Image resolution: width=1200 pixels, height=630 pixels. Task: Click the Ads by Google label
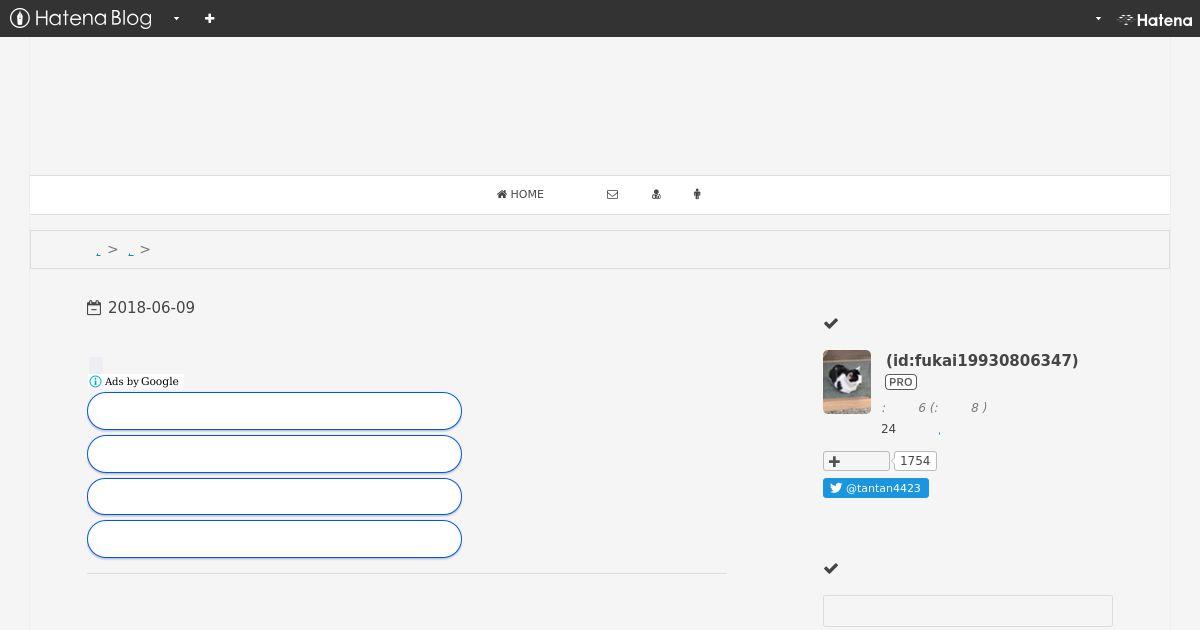(x=142, y=381)
